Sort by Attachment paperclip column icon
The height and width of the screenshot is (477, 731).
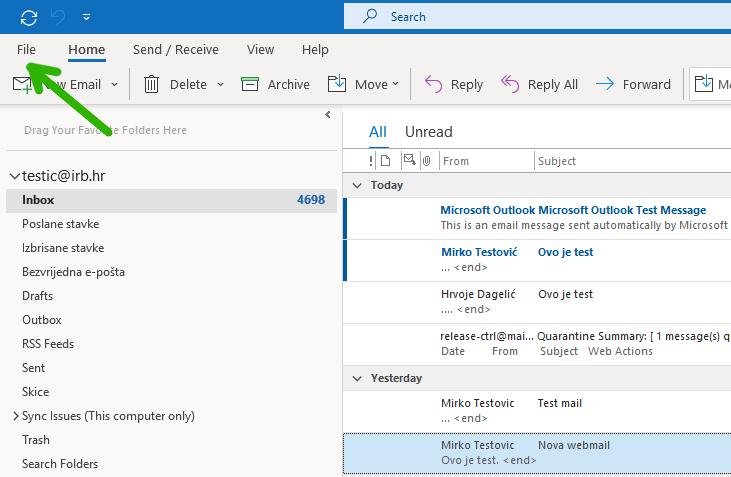coord(427,161)
